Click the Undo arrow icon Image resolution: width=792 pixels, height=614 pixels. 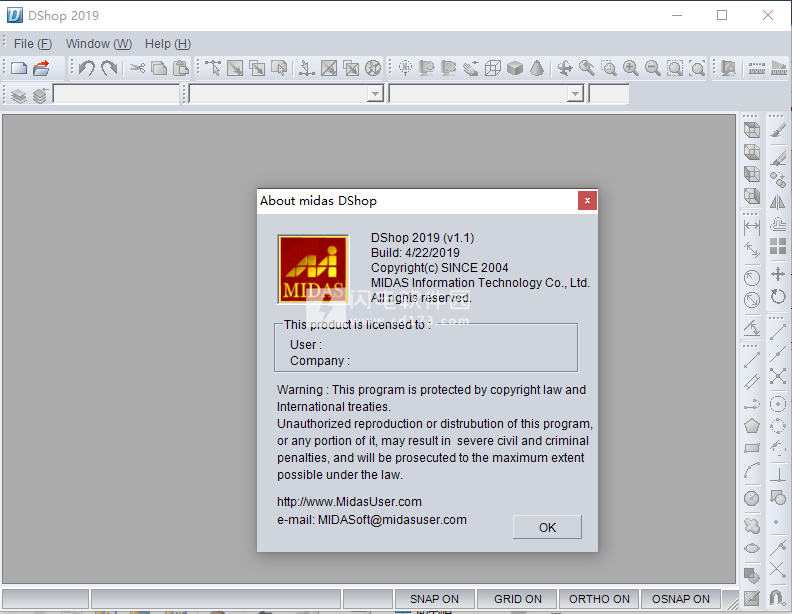87,68
